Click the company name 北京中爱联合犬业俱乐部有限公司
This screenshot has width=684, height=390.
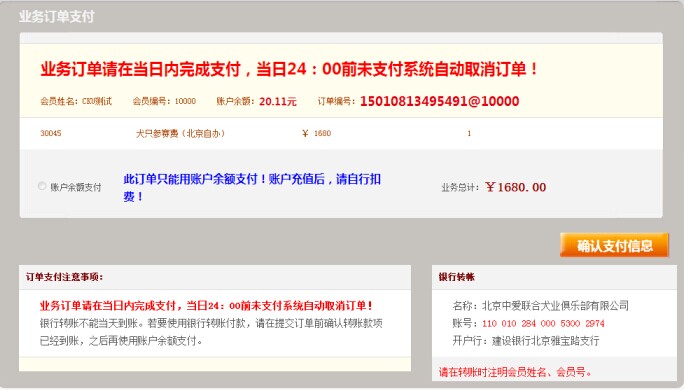click(555, 305)
